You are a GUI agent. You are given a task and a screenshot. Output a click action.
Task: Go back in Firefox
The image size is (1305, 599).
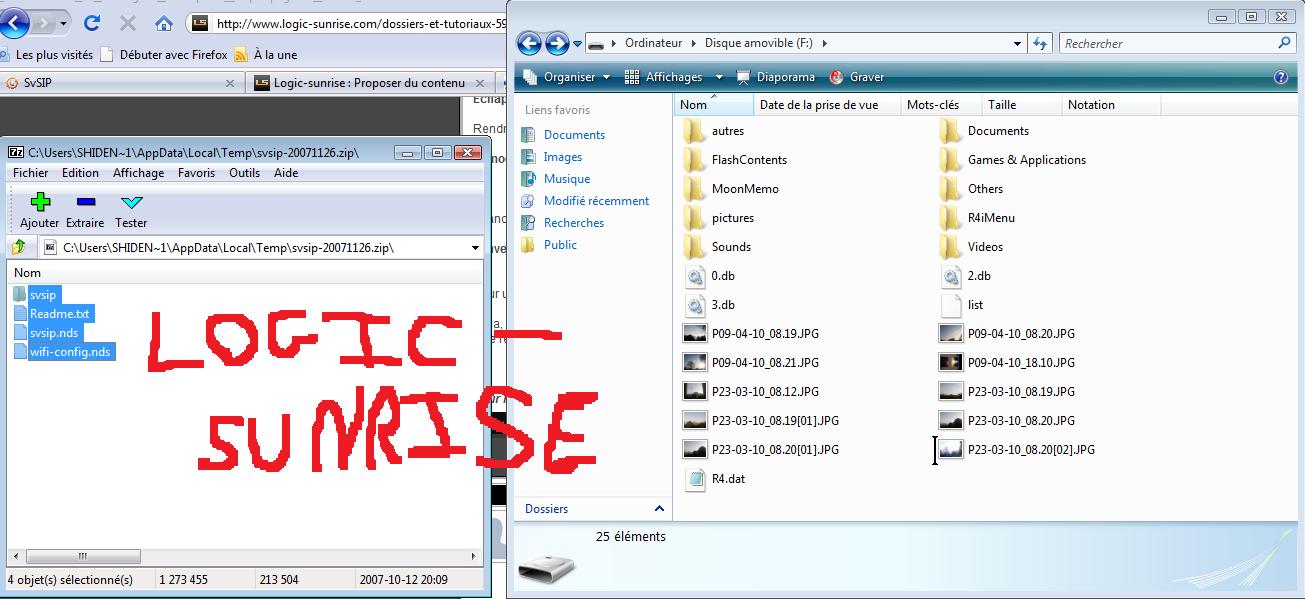[x=13, y=21]
